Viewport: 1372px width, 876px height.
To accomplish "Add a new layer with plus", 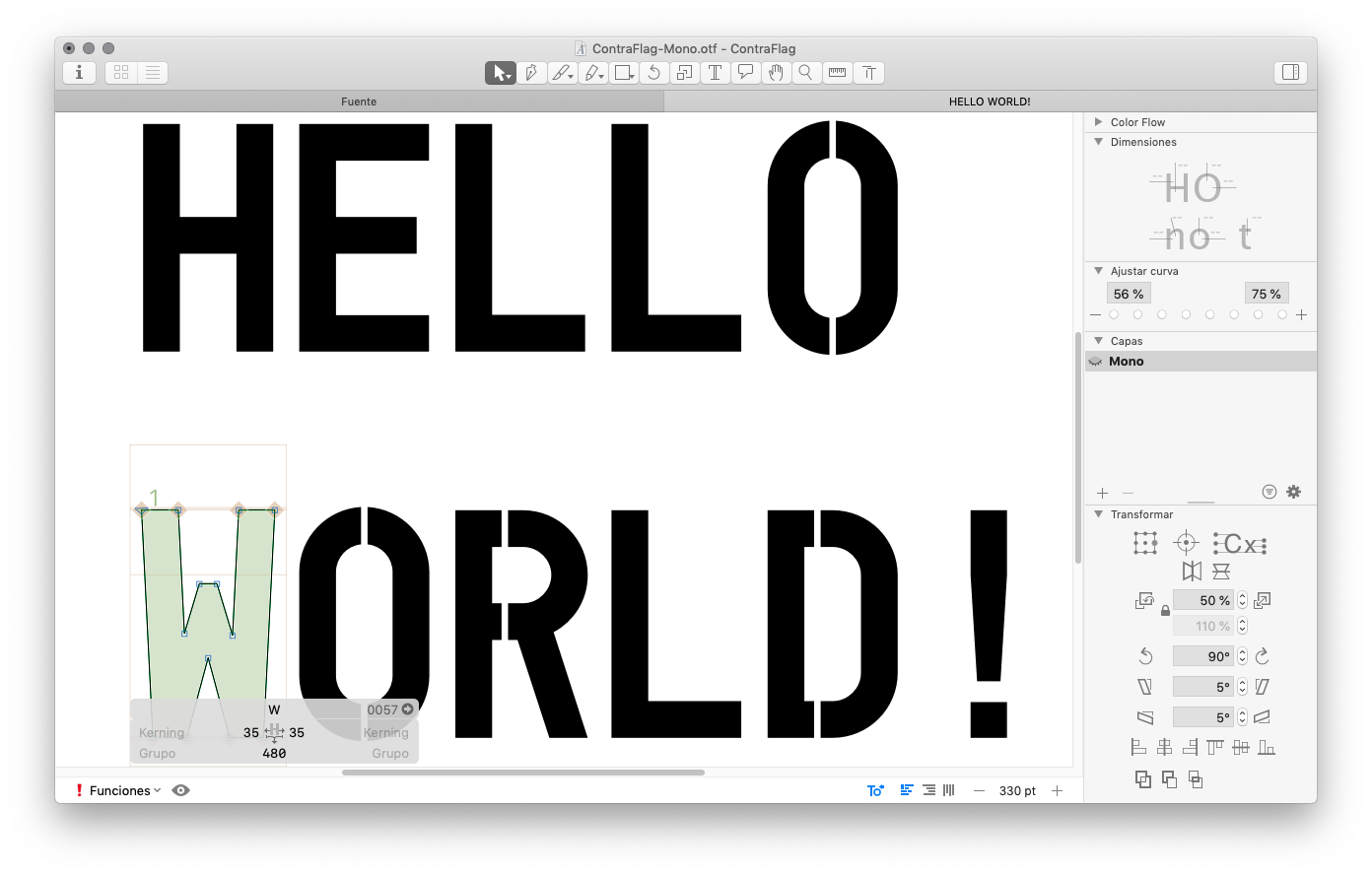I will tap(1102, 493).
